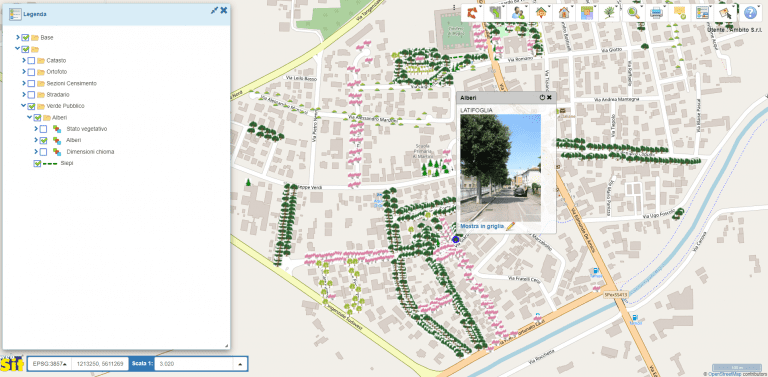Click the pencil edit icon in the popup
This screenshot has height=377, width=768.
[511, 226]
